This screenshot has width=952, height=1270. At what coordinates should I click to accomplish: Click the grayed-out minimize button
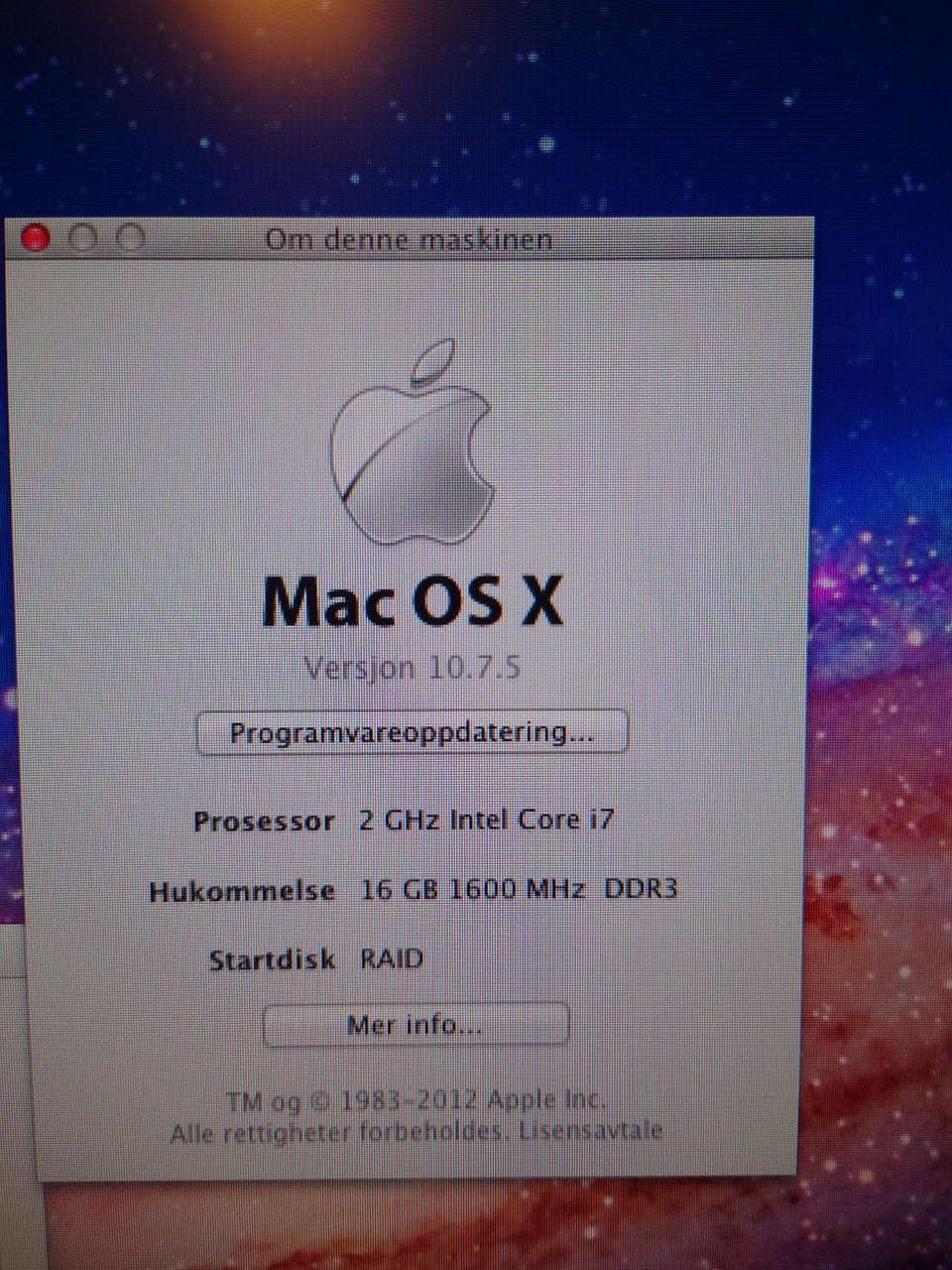pos(83,239)
